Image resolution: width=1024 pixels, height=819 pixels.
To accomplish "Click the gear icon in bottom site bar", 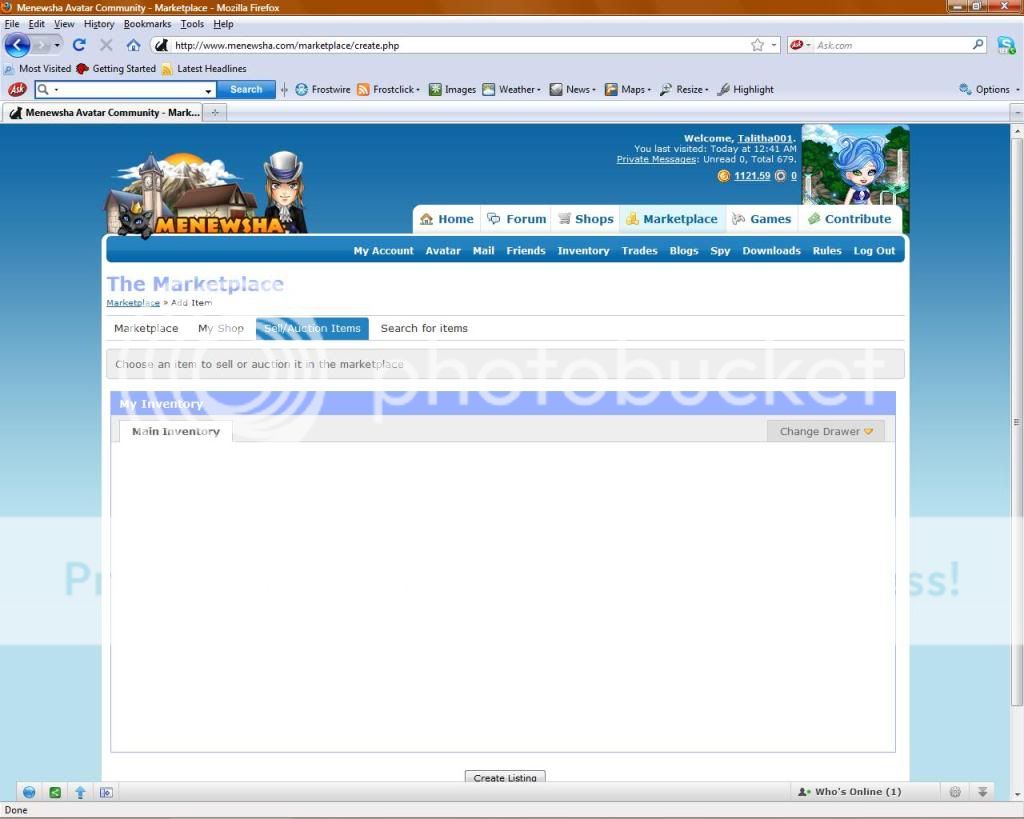I will (955, 792).
